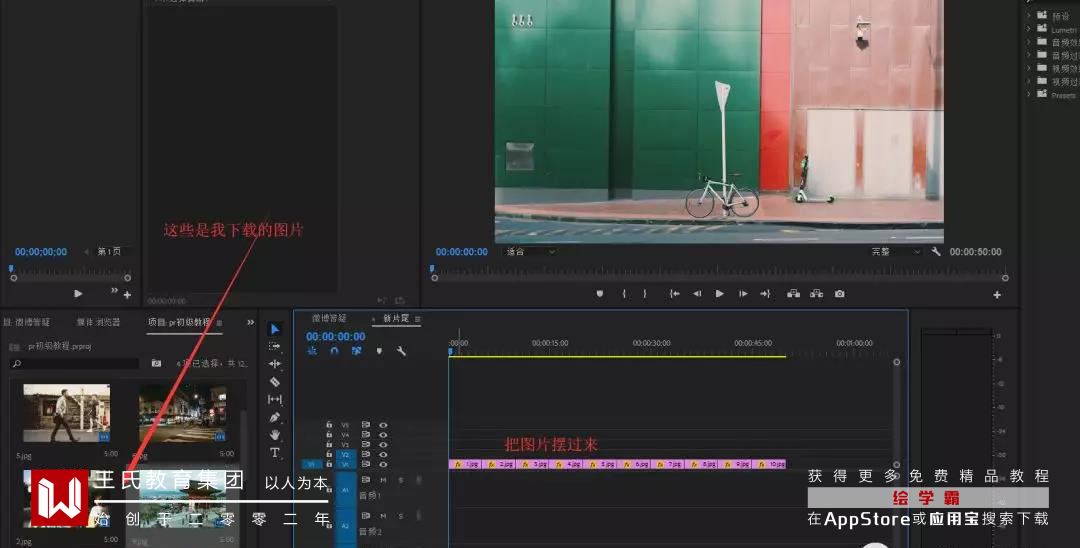Toggle V2 track lock

pyautogui.click(x=329, y=454)
